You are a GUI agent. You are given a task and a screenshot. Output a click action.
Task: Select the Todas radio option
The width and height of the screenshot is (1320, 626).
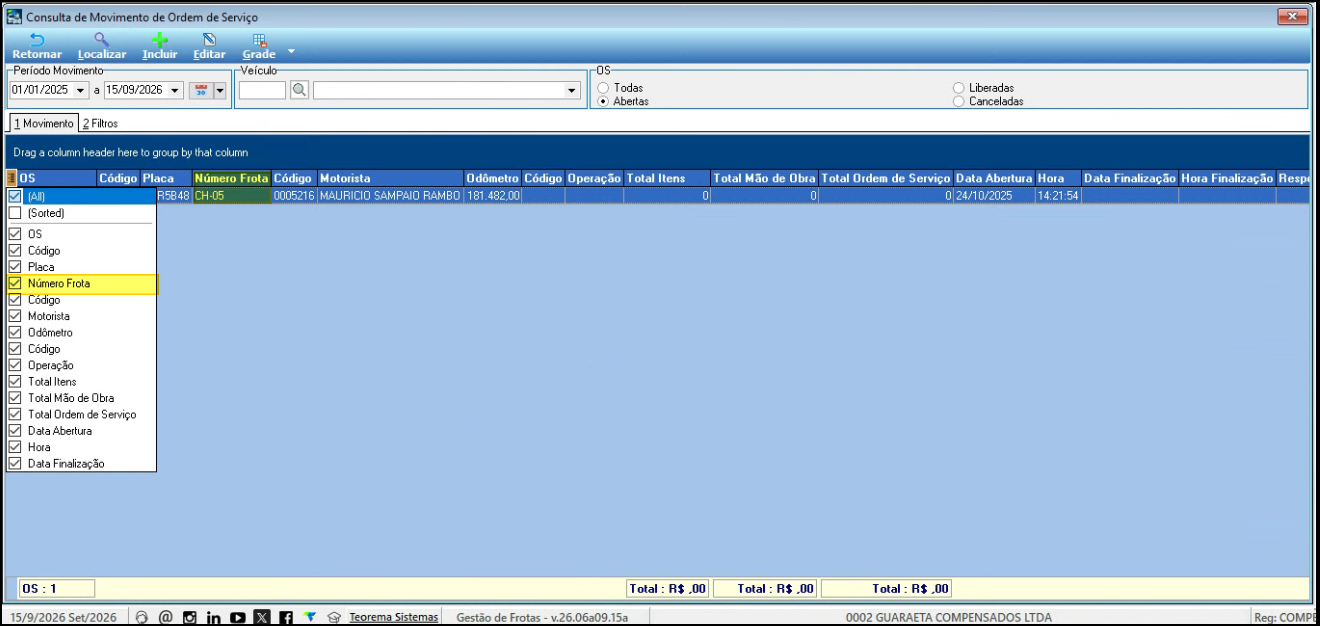[603, 88]
